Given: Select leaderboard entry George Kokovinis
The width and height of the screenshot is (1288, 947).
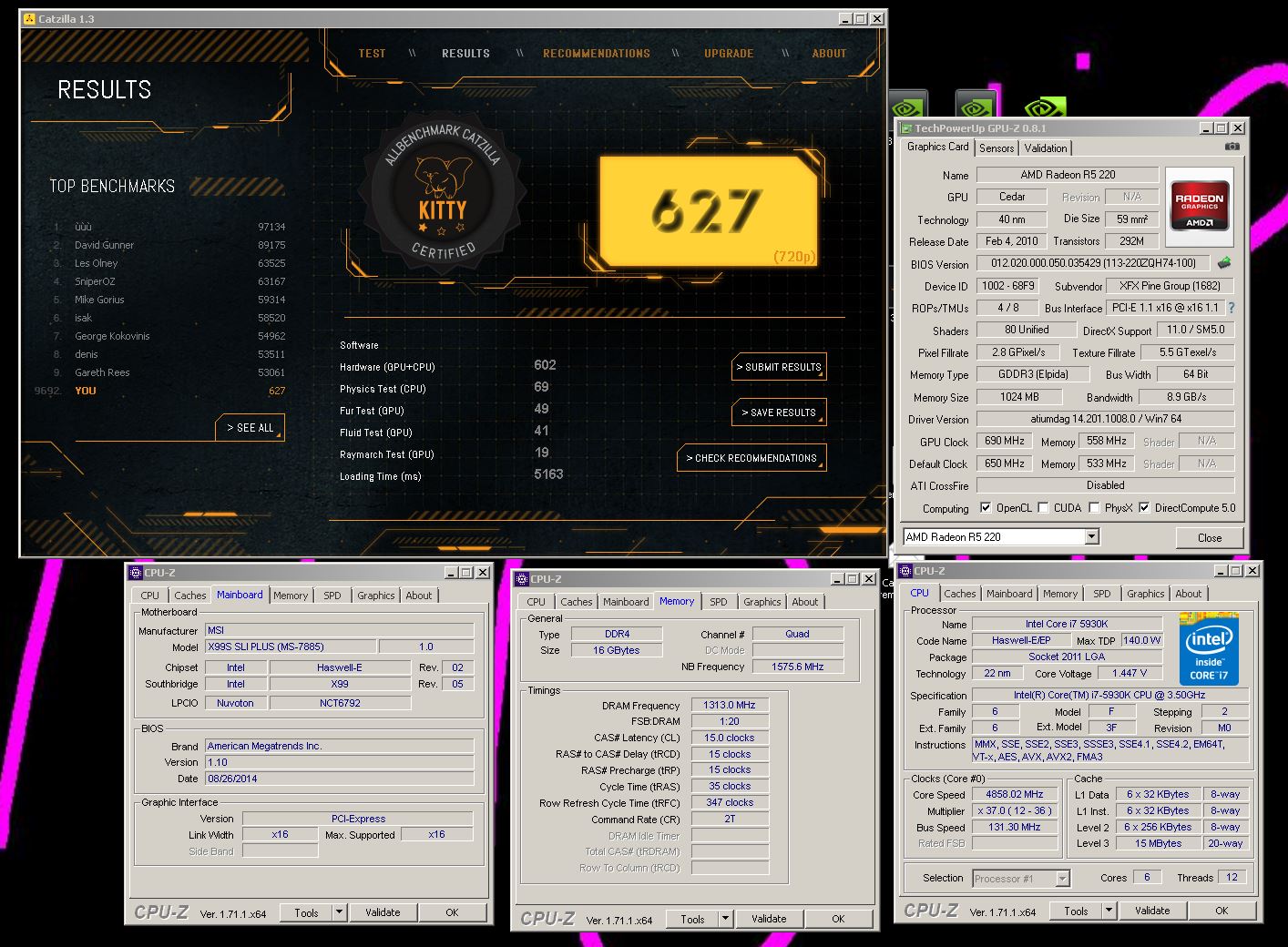Looking at the screenshot, I should click(x=169, y=336).
